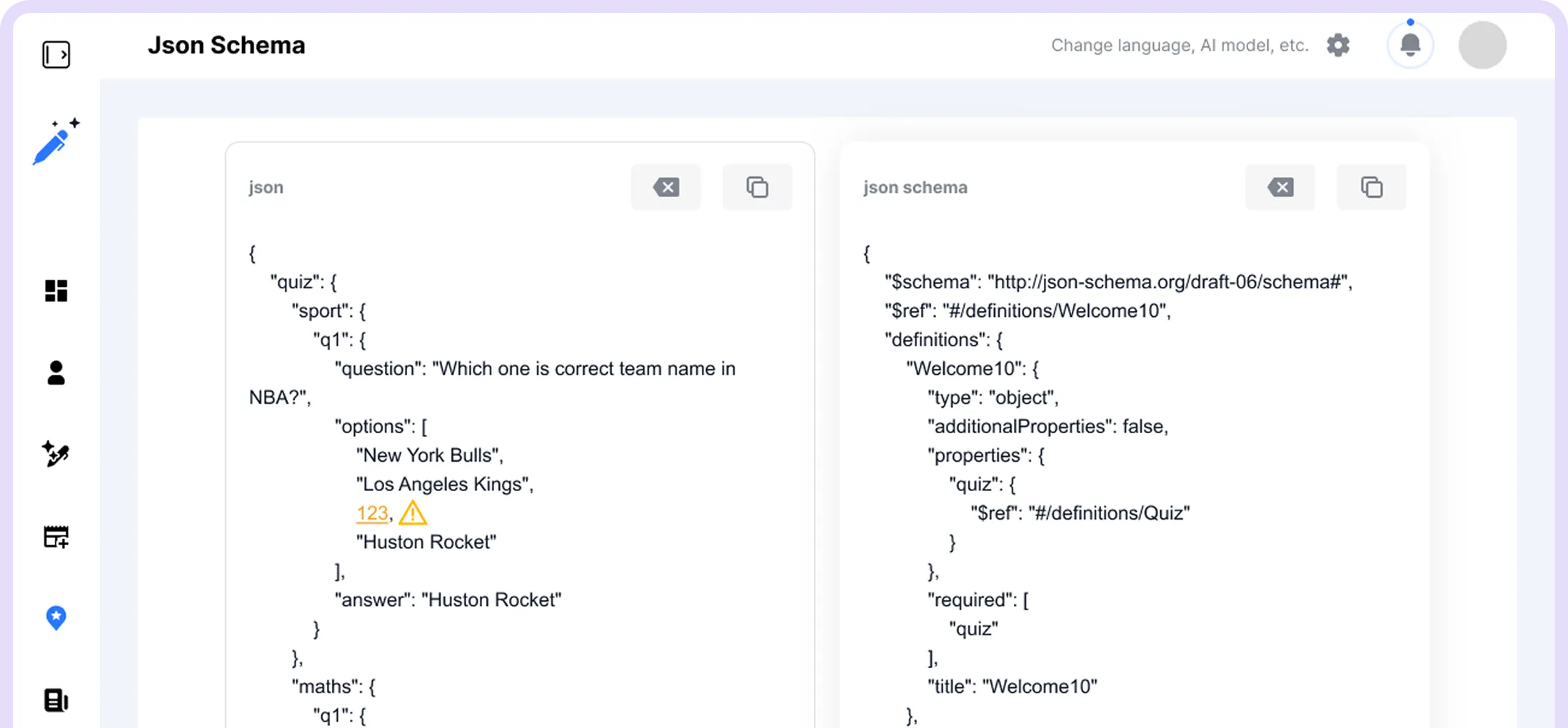Image resolution: width=1568 pixels, height=728 pixels.
Task: Open settings via the gear icon
Action: point(1338,45)
